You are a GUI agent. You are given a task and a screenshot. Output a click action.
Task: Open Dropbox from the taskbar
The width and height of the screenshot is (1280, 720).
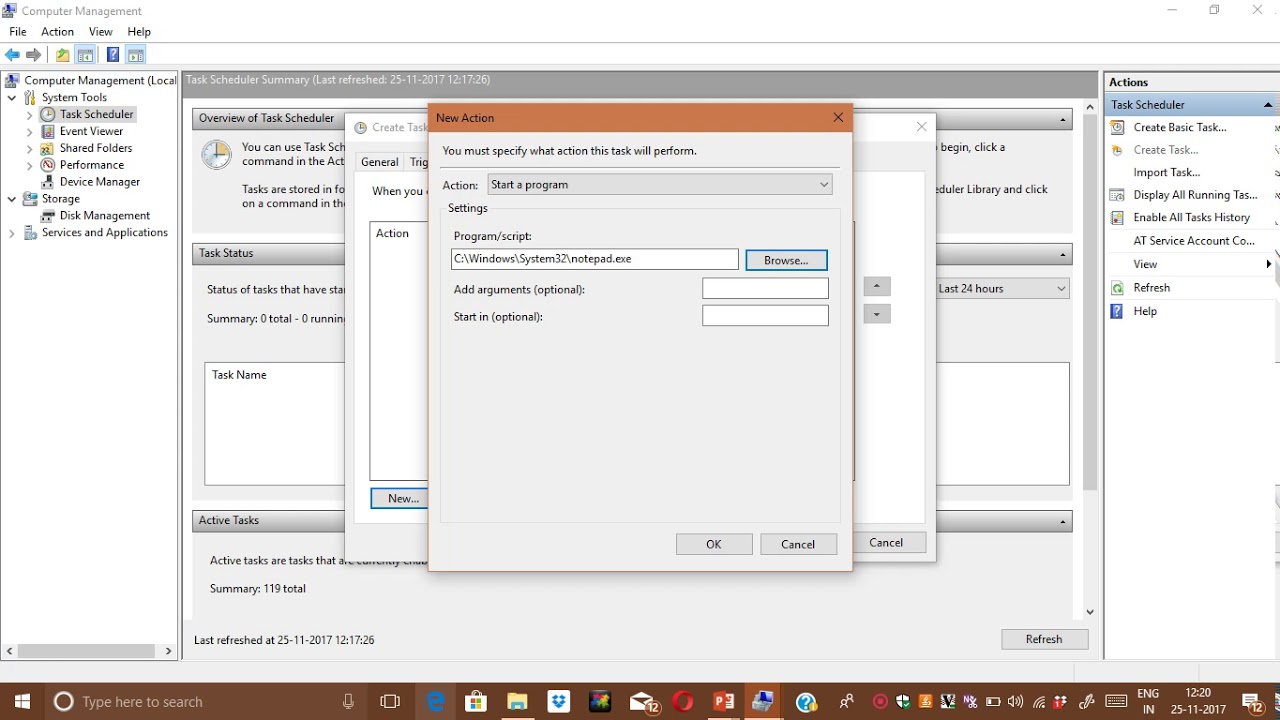pos(558,702)
